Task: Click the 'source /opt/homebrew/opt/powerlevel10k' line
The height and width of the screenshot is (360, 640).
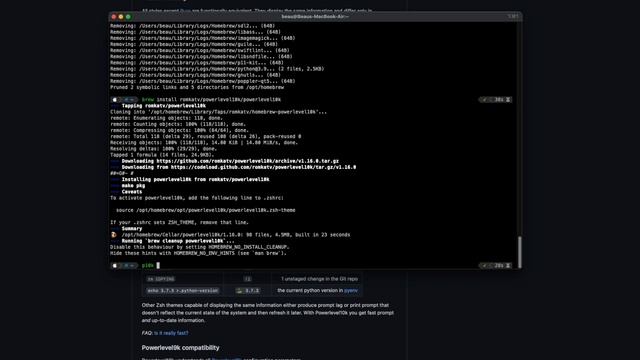Action: point(206,210)
